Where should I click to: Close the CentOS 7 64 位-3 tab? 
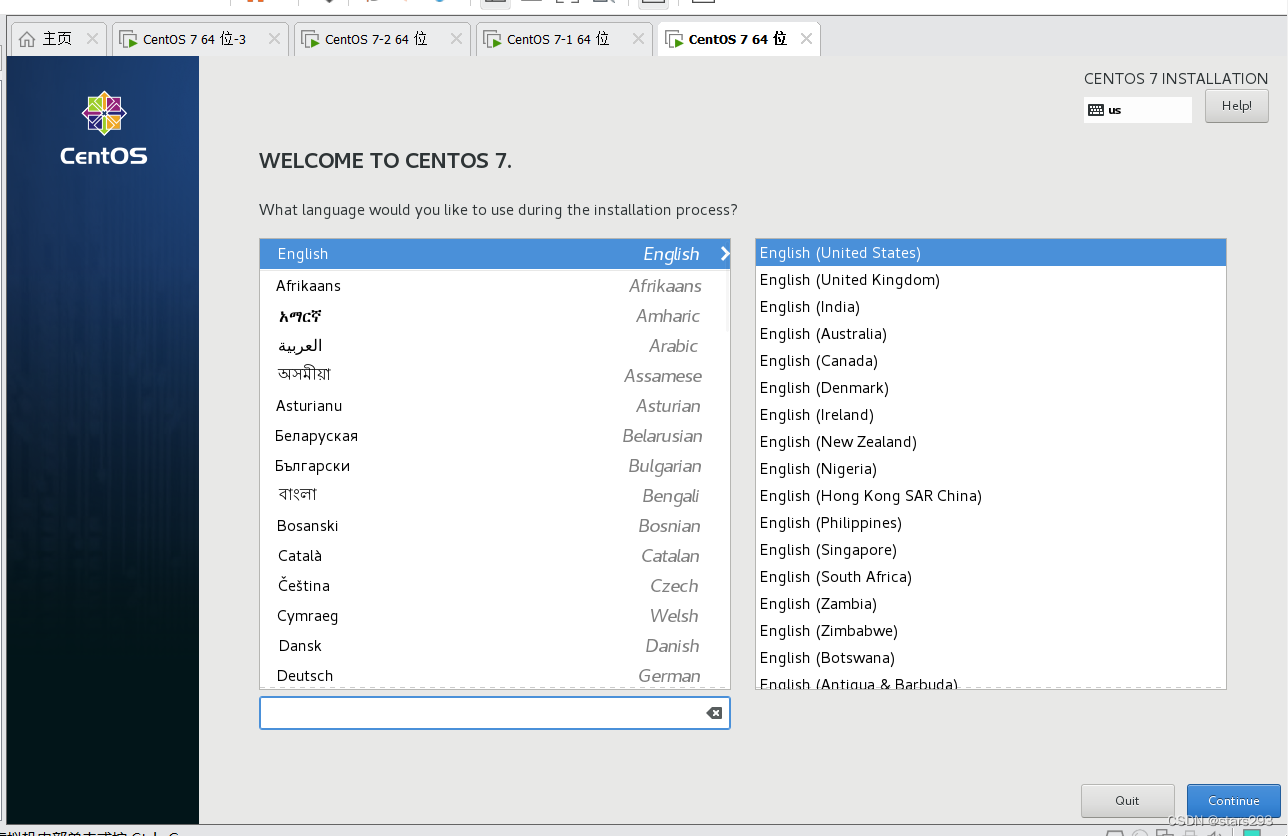274,39
